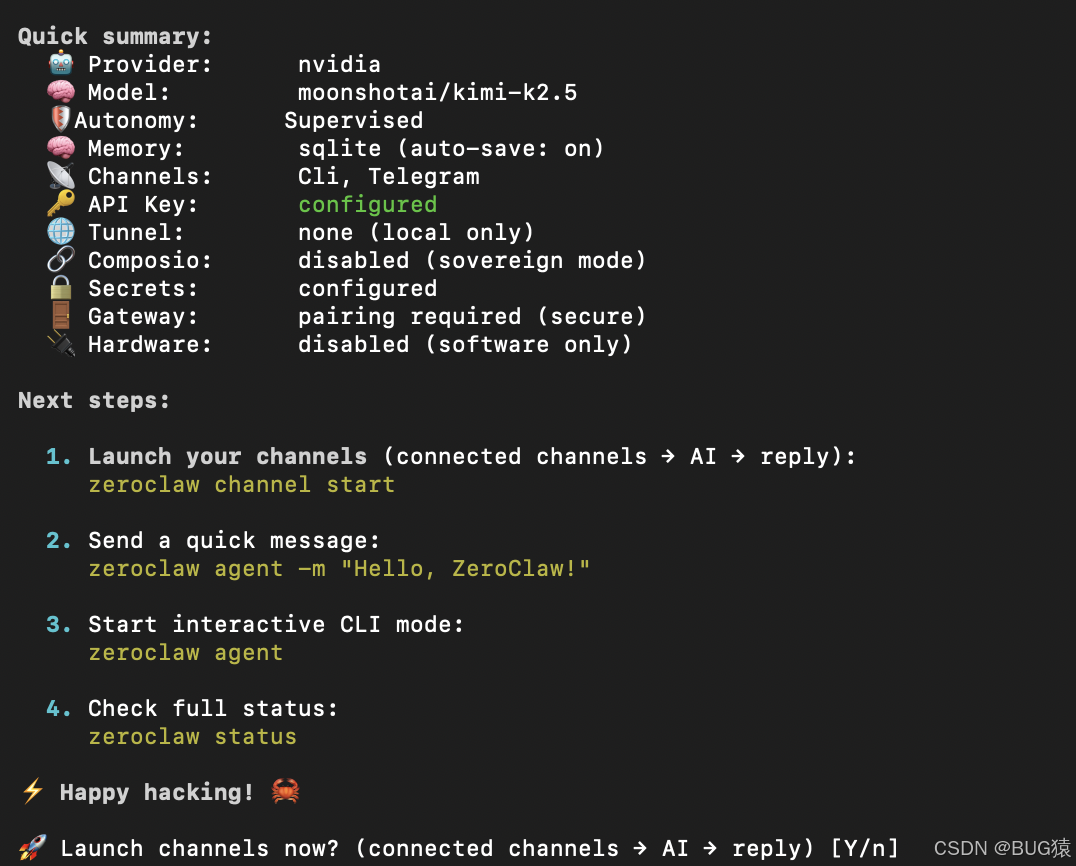Click the standalone 'zeroclaw agent' command
The width and height of the screenshot is (1076, 866).
pyautogui.click(x=186, y=653)
